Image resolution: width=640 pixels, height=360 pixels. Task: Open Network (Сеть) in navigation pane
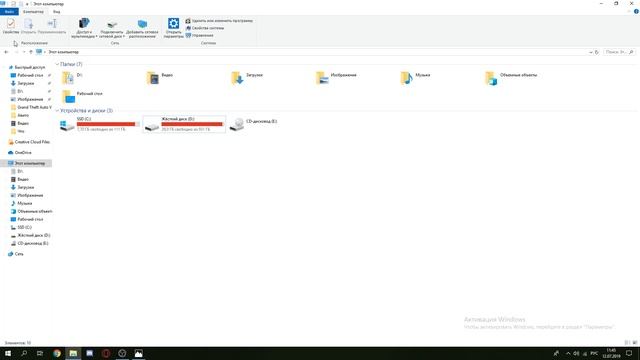click(x=16, y=254)
